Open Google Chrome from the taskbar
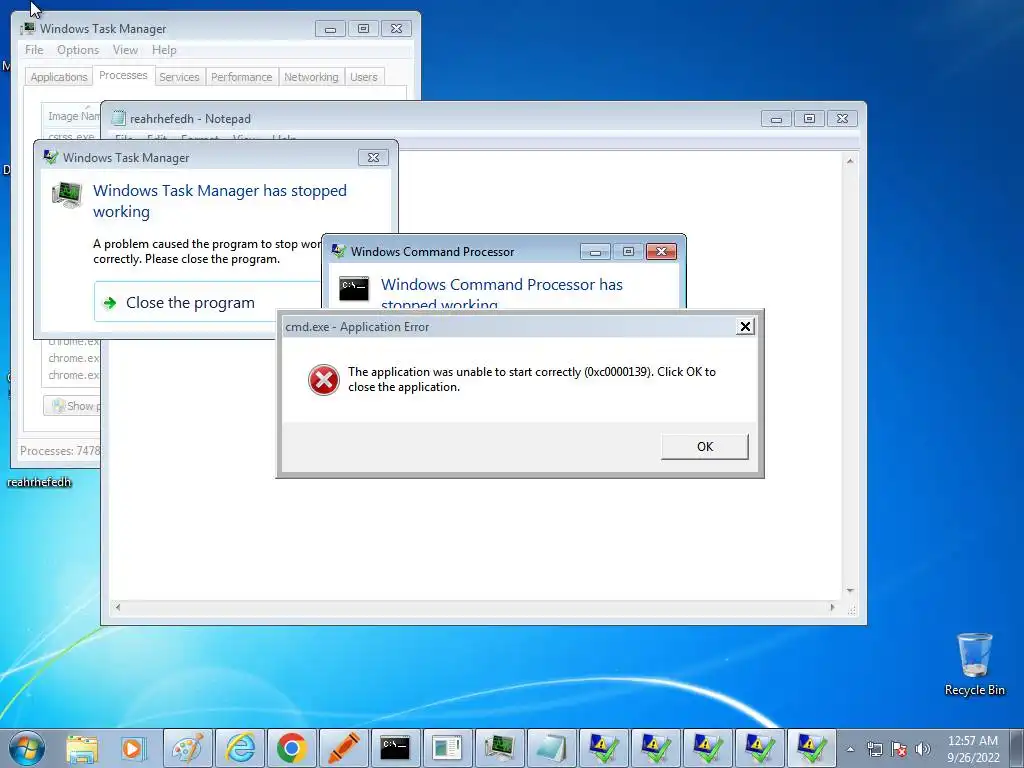Viewport: 1024px width, 768px height. tap(291, 748)
